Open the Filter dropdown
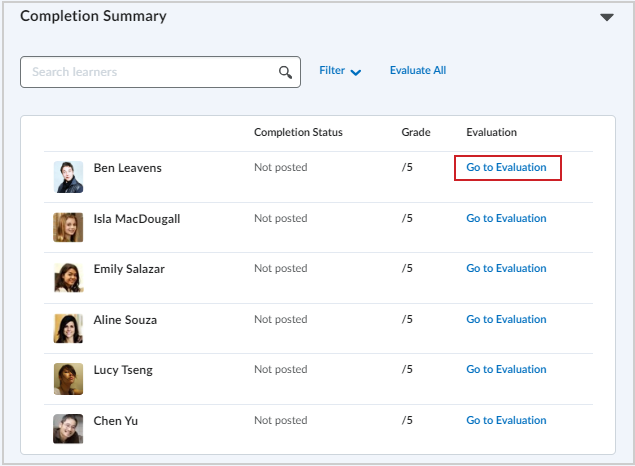Screen dimensions: 635x466 [x=340, y=71]
